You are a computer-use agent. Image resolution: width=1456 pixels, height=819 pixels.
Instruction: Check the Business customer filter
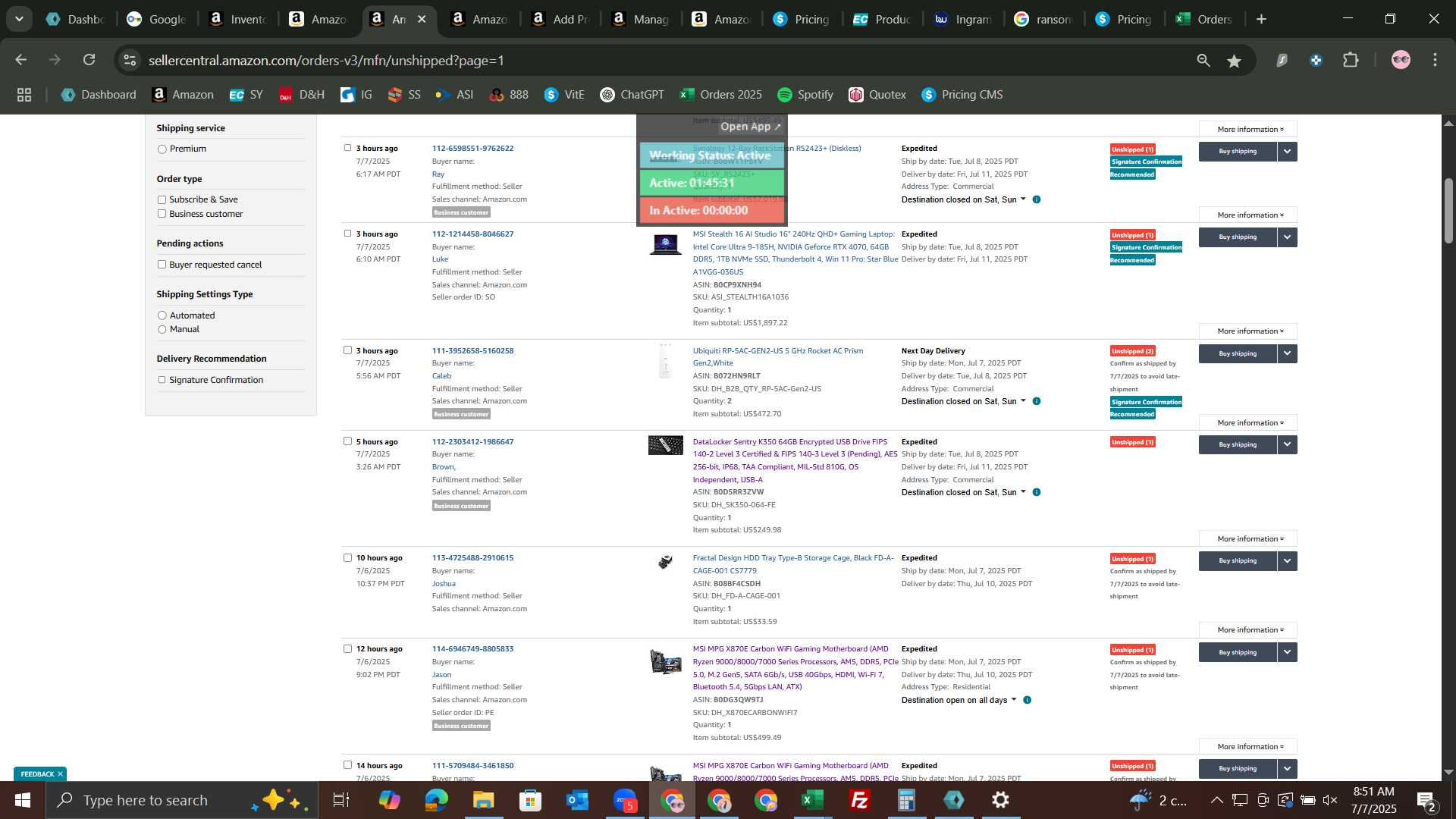pos(162,214)
